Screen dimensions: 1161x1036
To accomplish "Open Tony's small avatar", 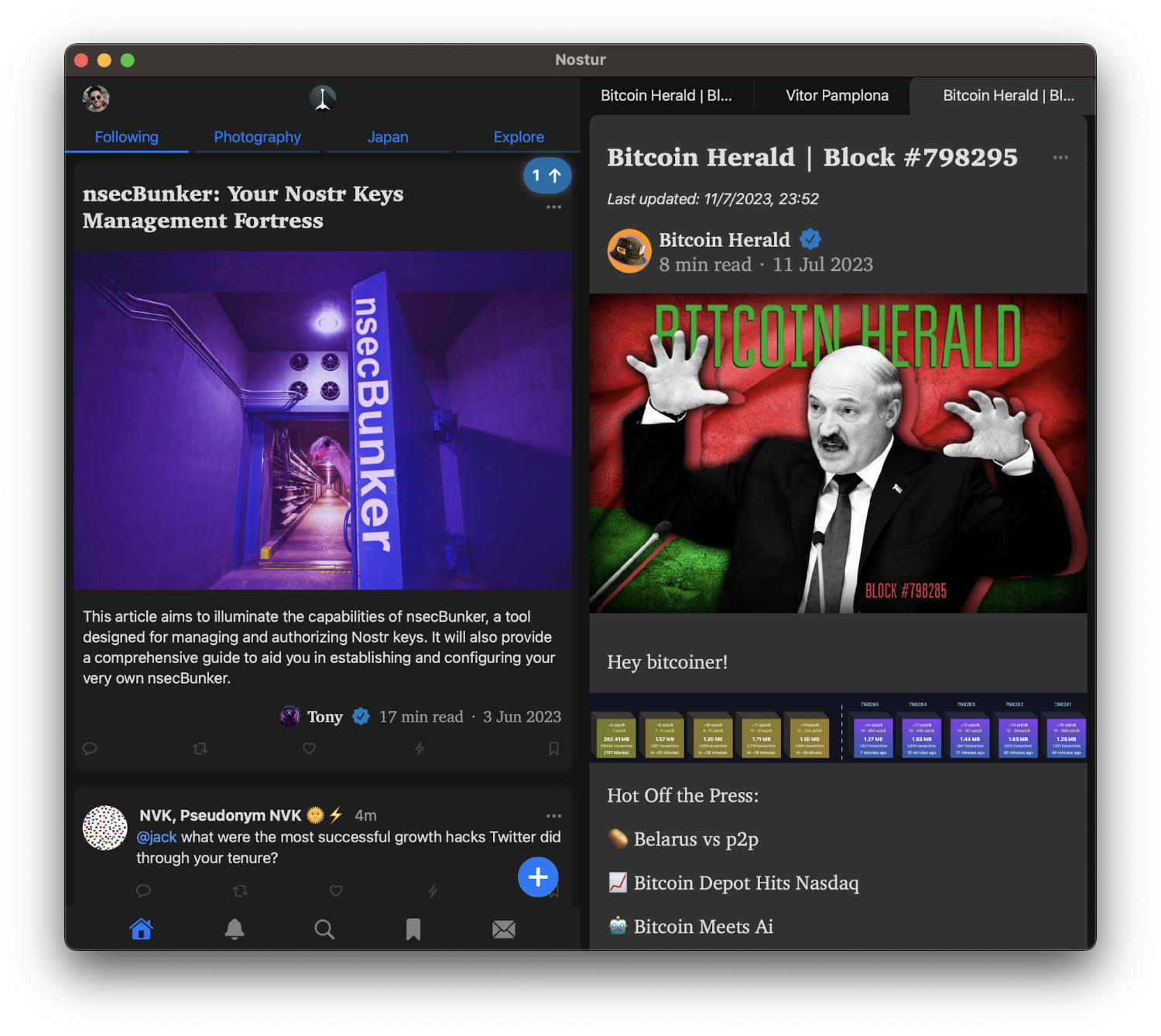I will tap(289, 716).
